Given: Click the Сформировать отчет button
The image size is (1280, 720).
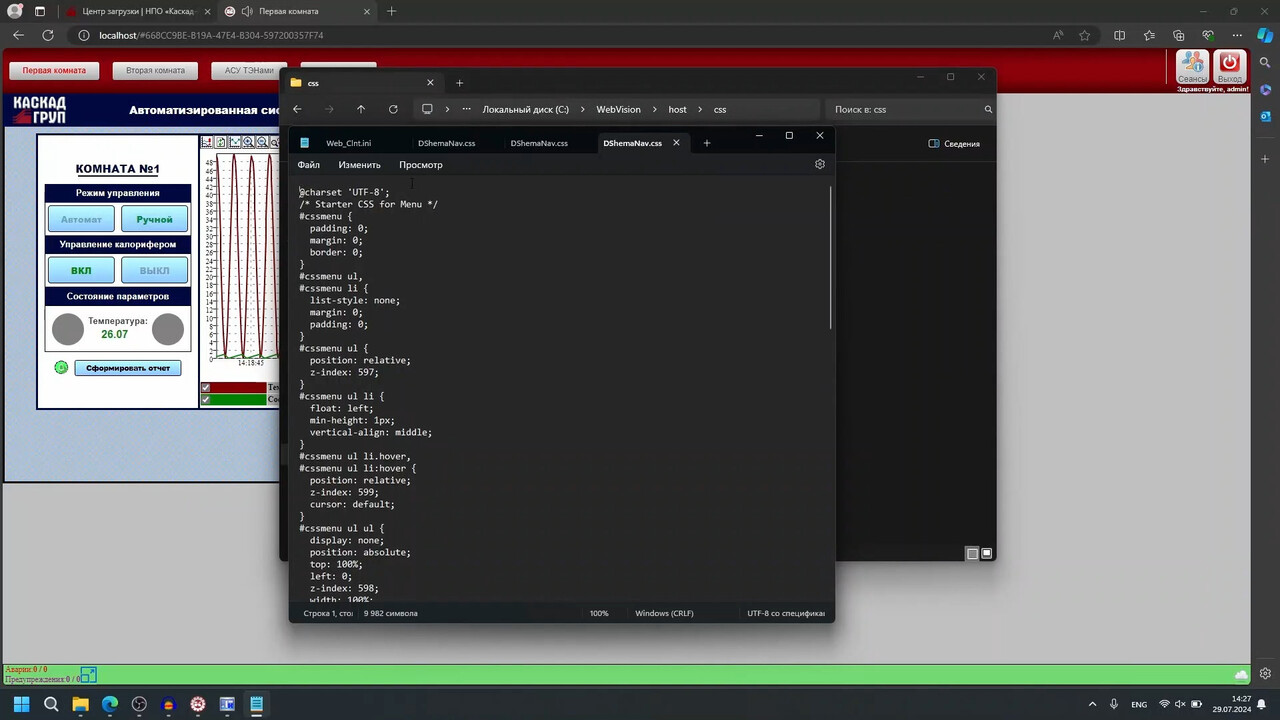Looking at the screenshot, I should tap(128, 368).
